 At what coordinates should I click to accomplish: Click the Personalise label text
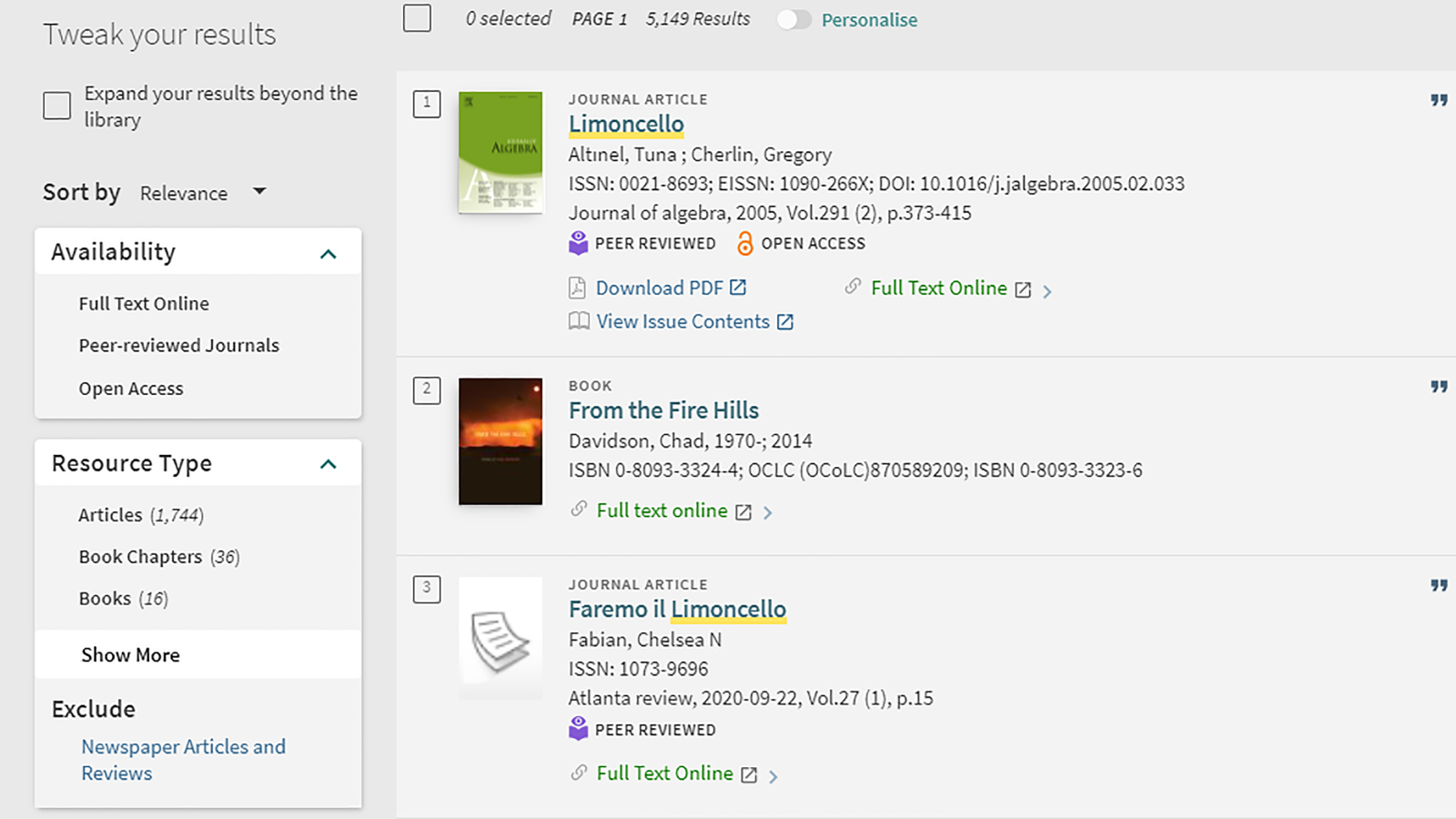[869, 20]
